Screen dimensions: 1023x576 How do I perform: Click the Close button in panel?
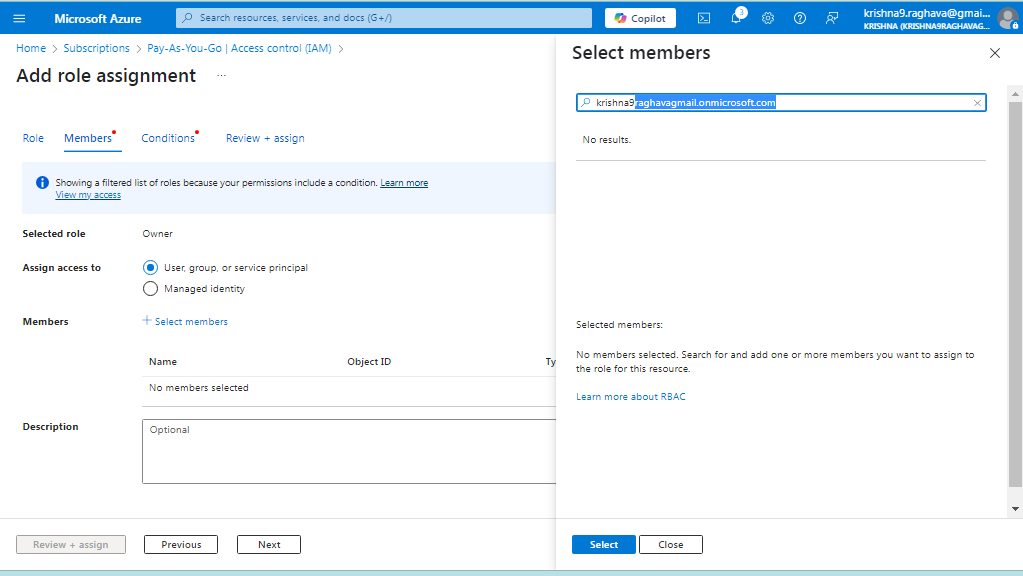click(x=671, y=545)
